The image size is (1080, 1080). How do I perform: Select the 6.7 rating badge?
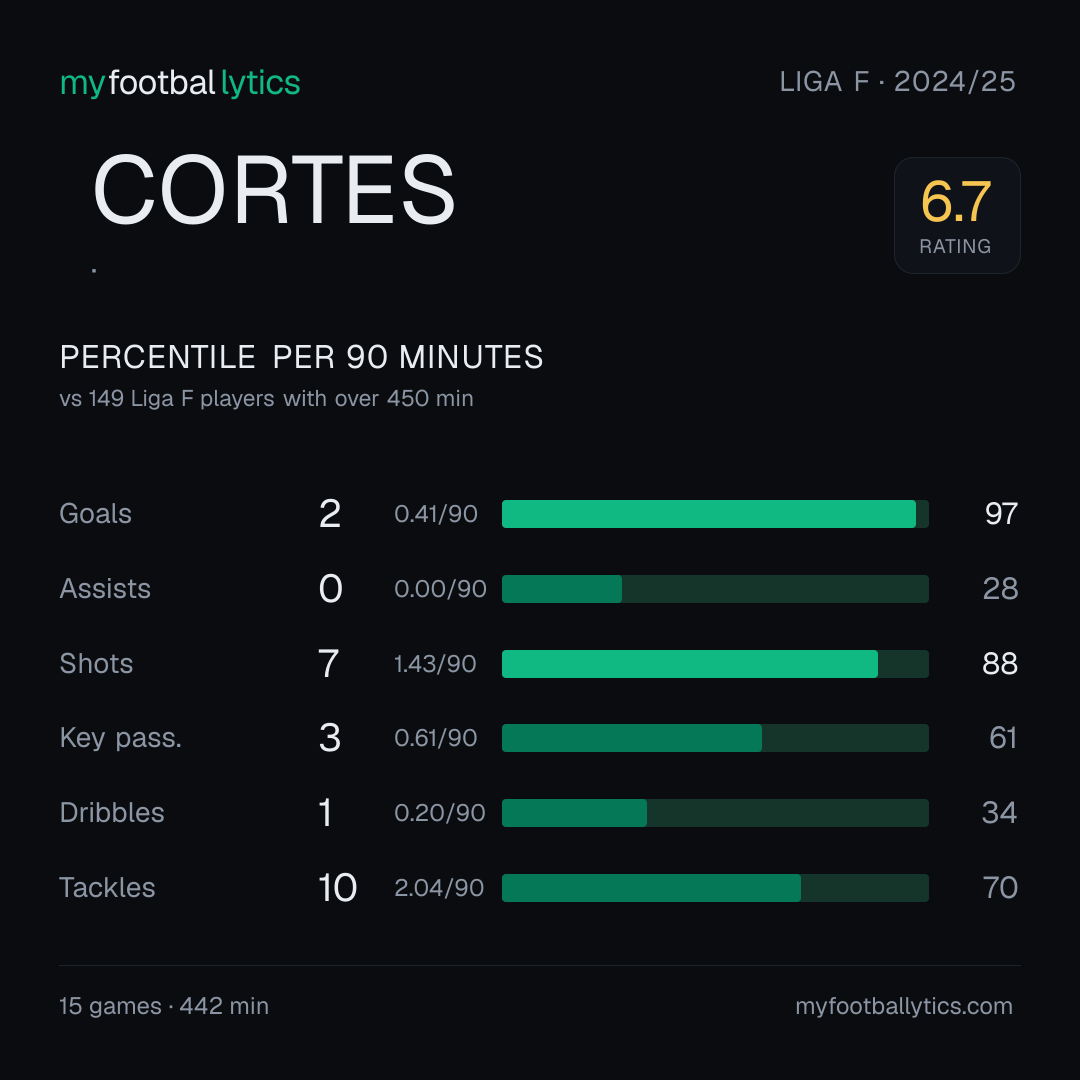pos(957,216)
